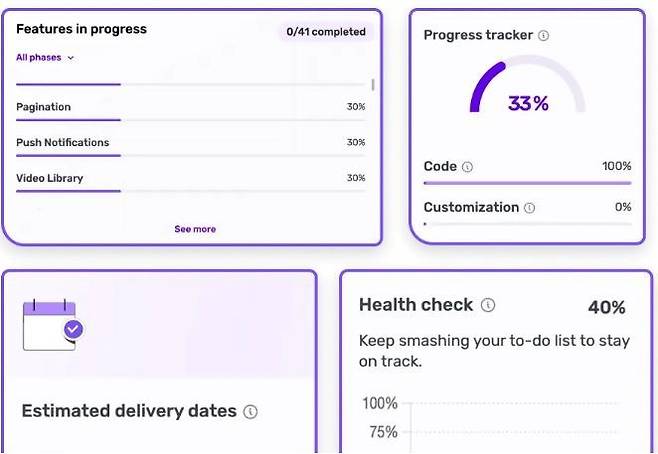The image size is (658, 454).
Task: Click info icon beside Health check
Action: [488, 305]
